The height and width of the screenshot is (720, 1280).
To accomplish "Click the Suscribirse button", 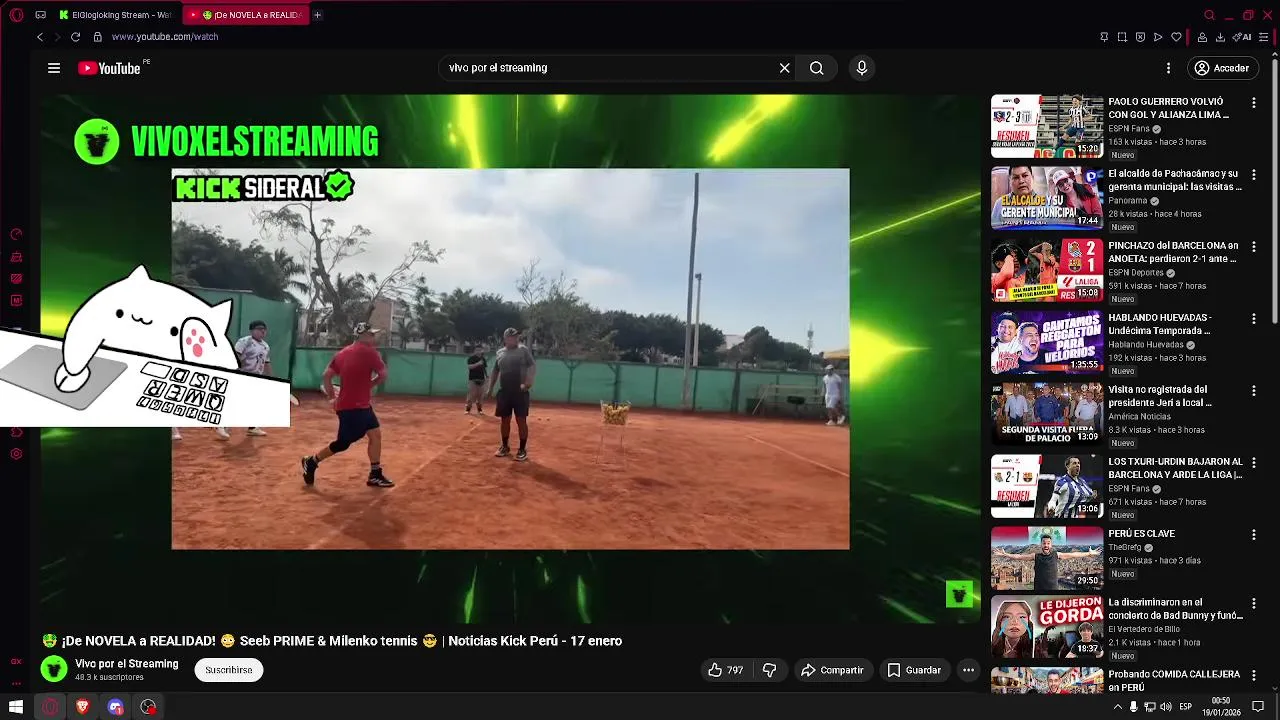I will pos(229,670).
